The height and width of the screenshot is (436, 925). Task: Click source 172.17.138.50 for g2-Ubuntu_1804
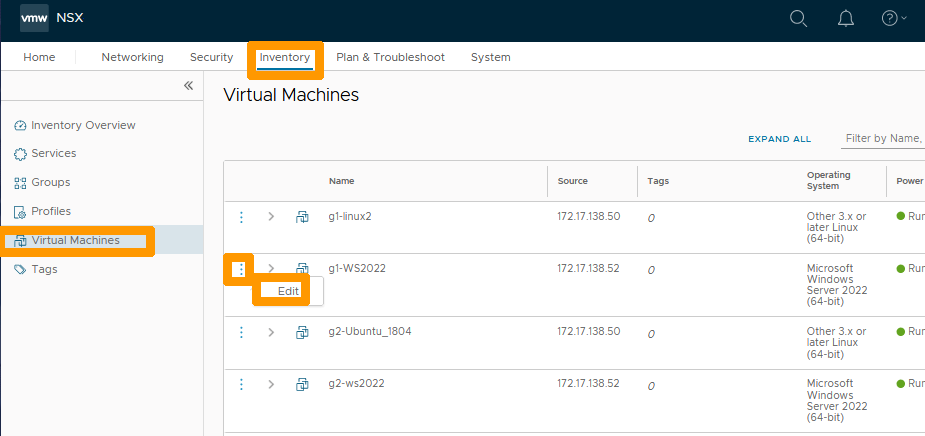588,331
